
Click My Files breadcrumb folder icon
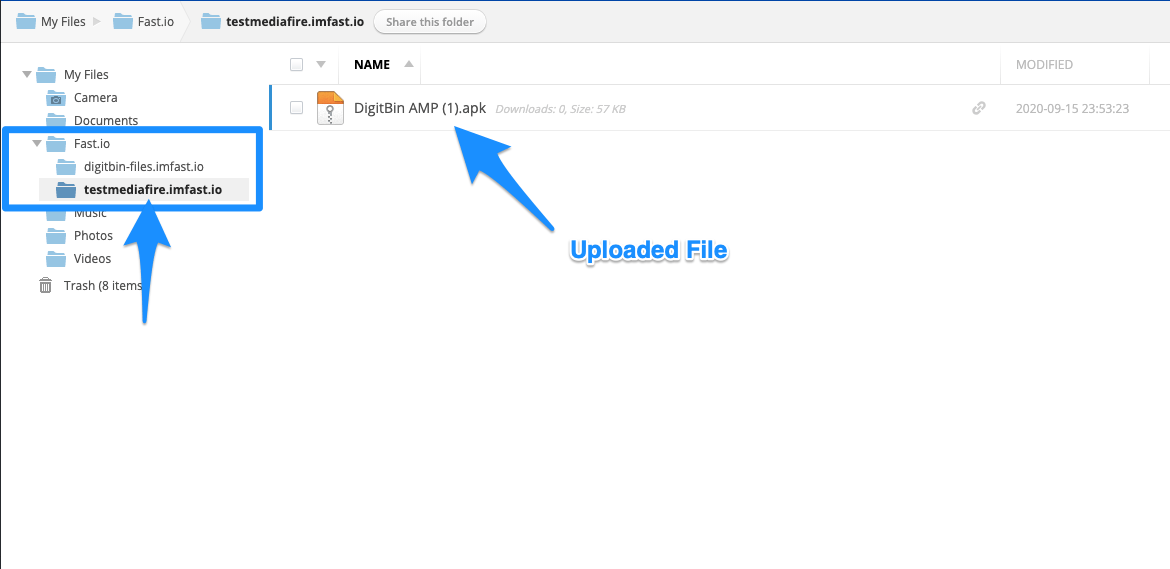click(x=25, y=22)
